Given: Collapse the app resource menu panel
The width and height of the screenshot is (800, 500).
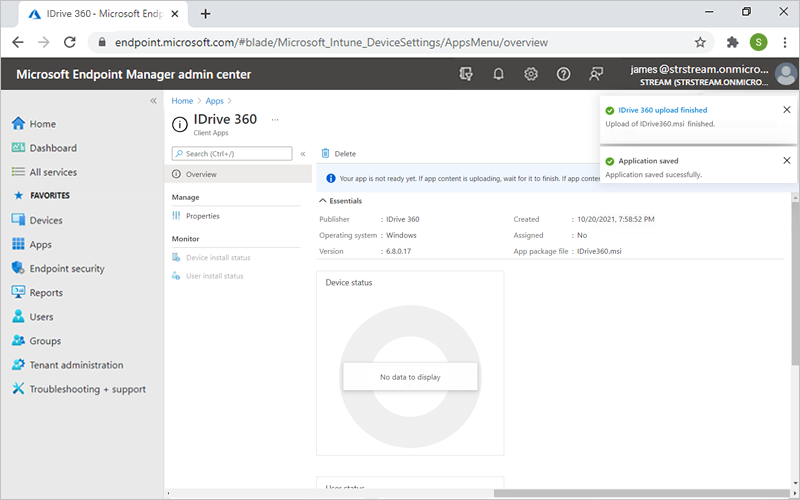Looking at the screenshot, I should tap(303, 154).
